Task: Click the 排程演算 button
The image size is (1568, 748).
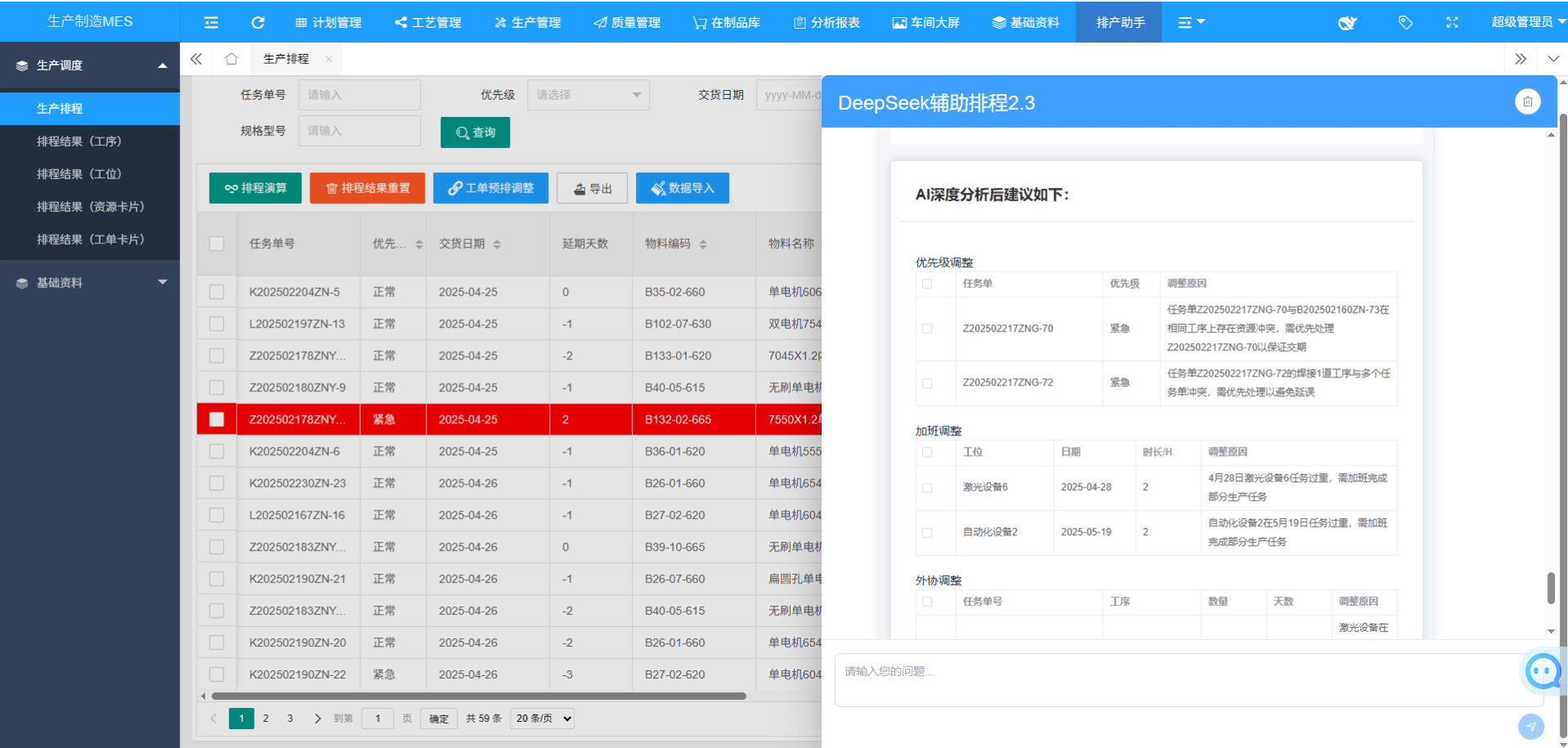Action: [x=255, y=188]
